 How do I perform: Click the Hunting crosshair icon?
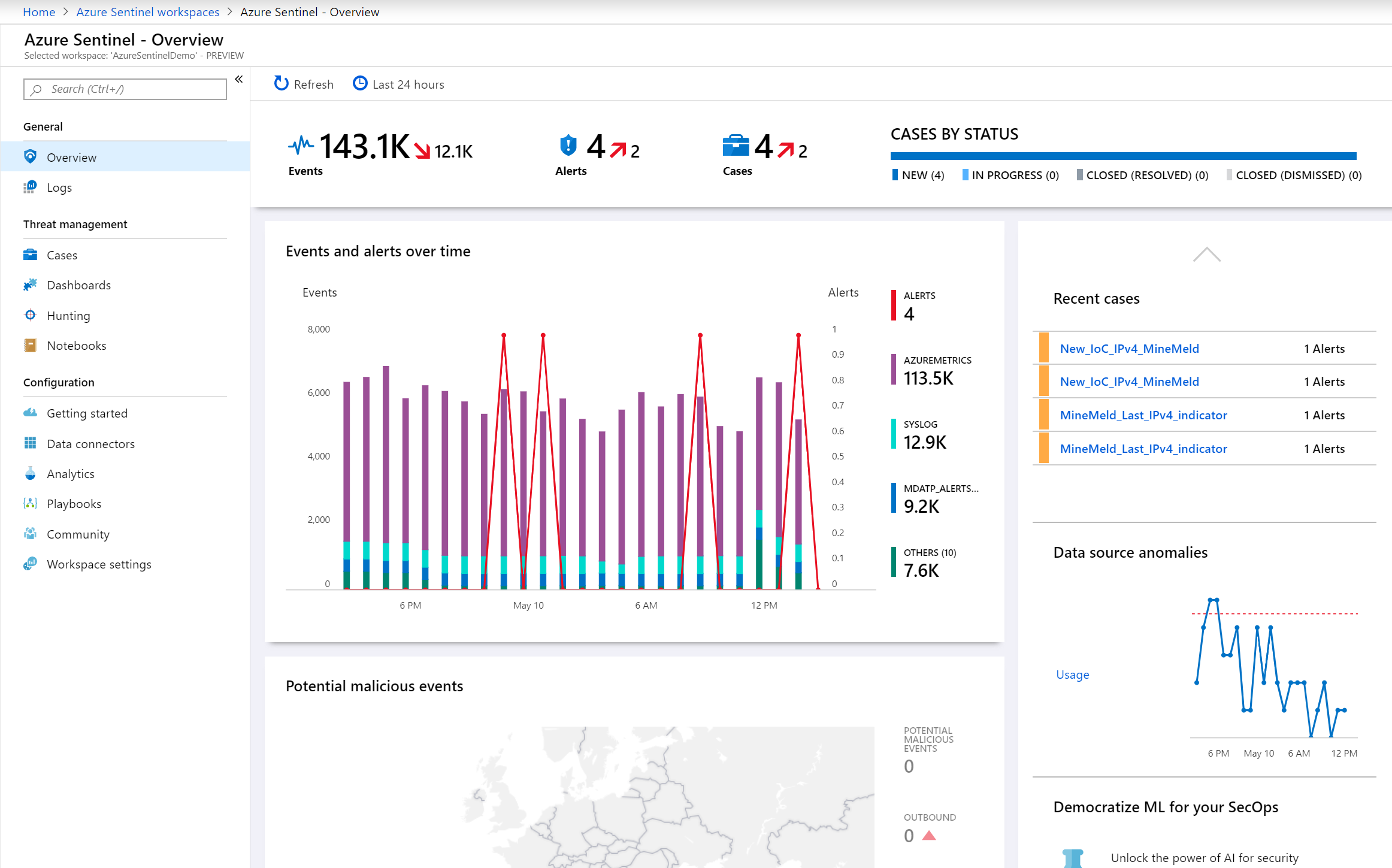pyautogui.click(x=30, y=315)
